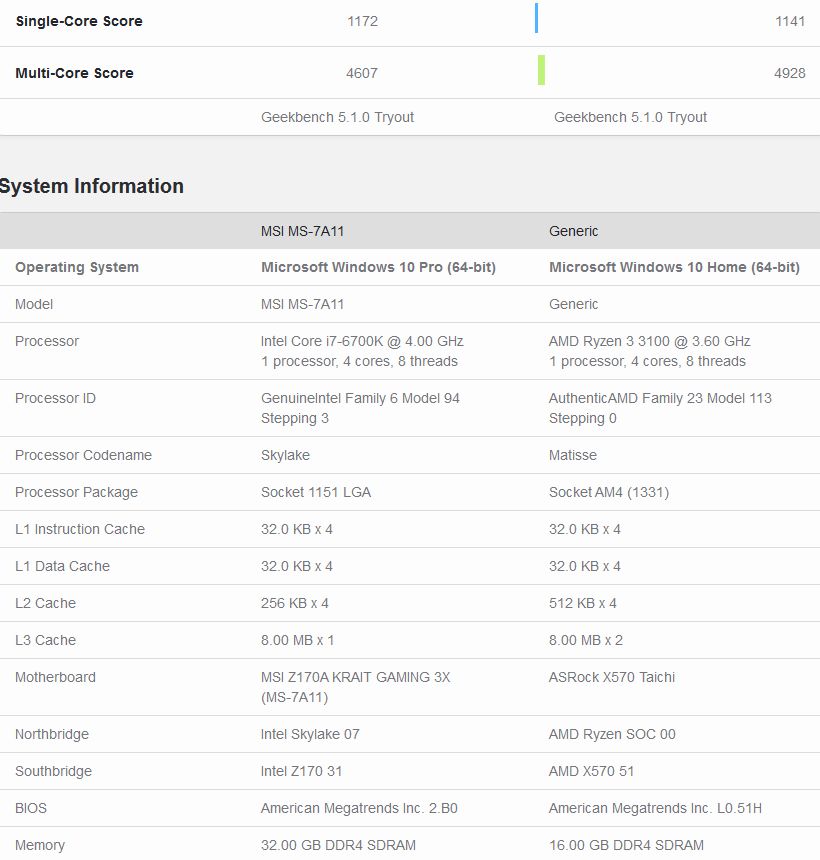820x860 pixels.
Task: Click the Matisse codename value
Action: coord(573,455)
